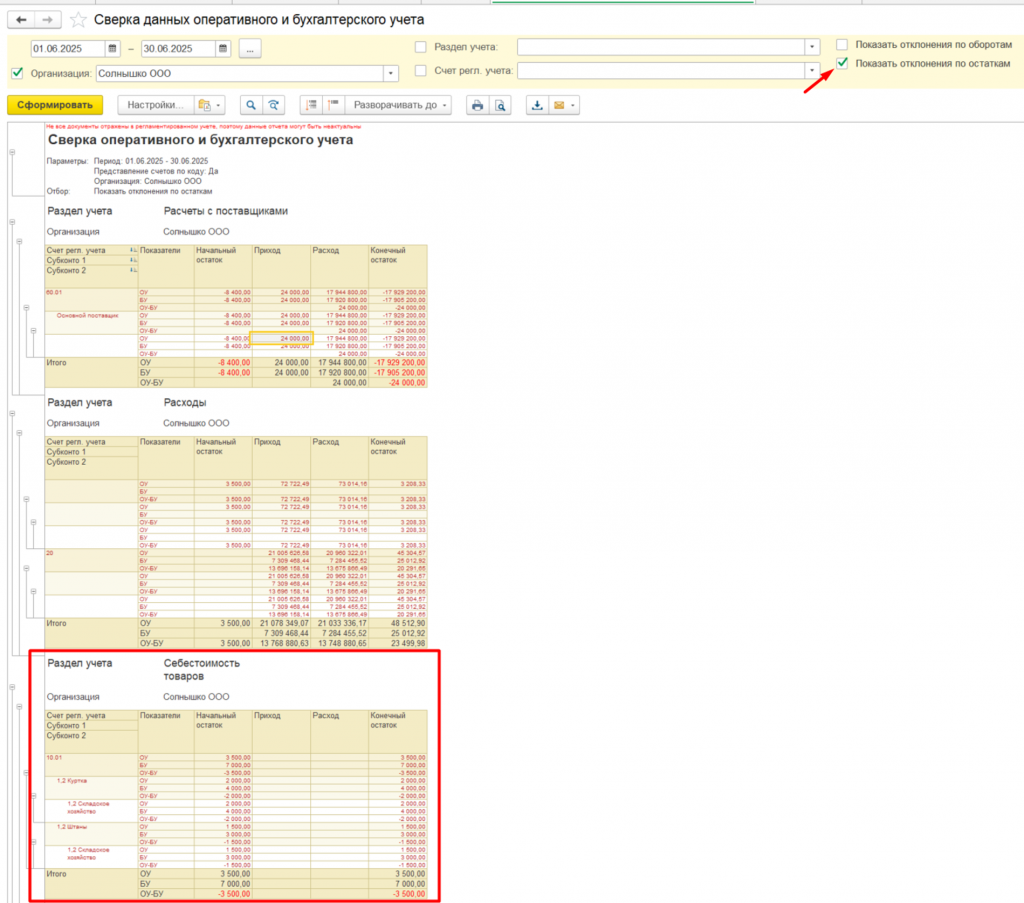This screenshot has height=903, width=1024.
Task: Click the back navigation arrow
Action: [x=22, y=20]
